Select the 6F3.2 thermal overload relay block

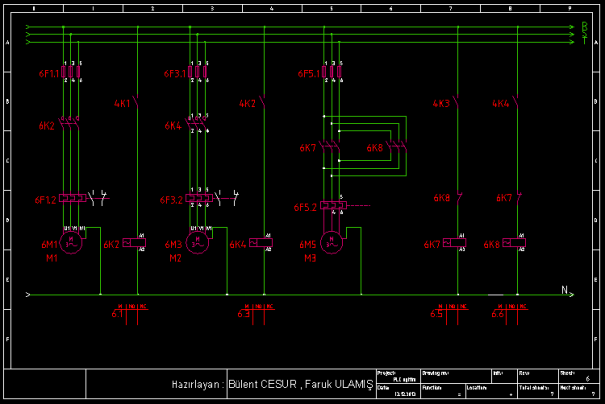[x=199, y=198]
